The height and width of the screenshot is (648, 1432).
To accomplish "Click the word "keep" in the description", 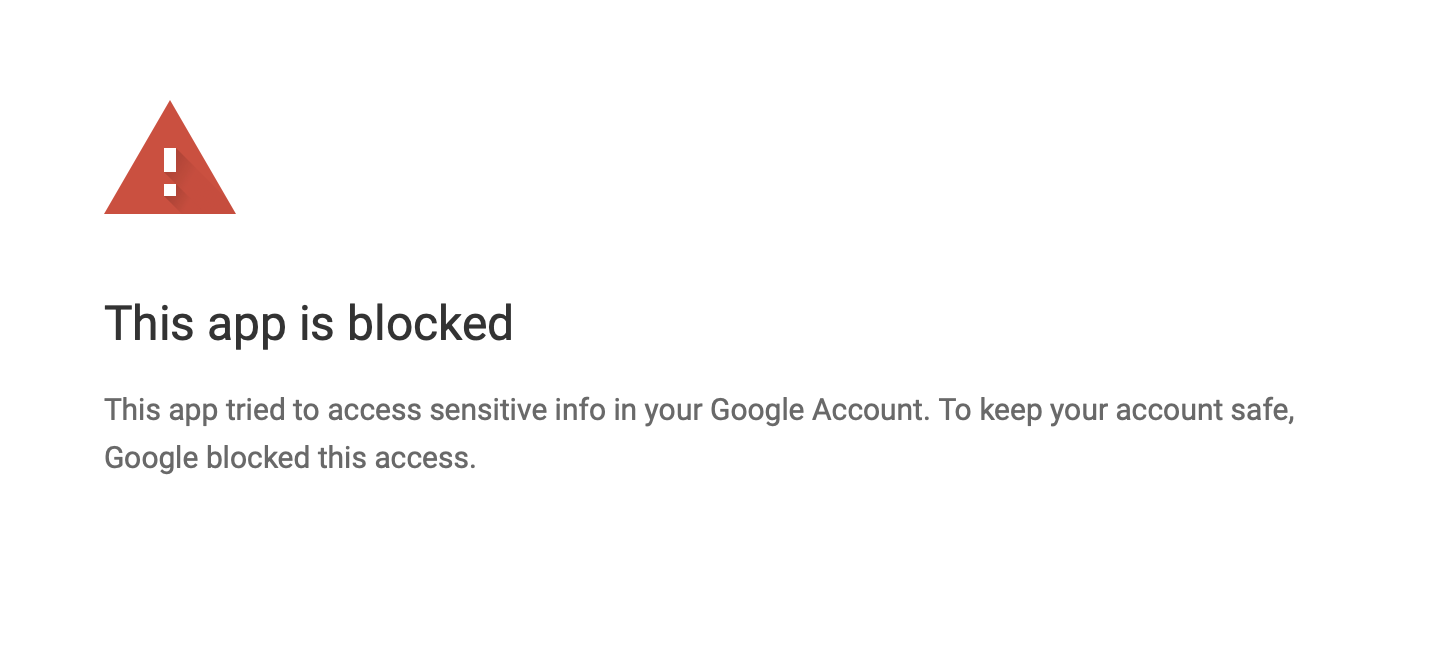I will pyautogui.click(x=1005, y=411).
